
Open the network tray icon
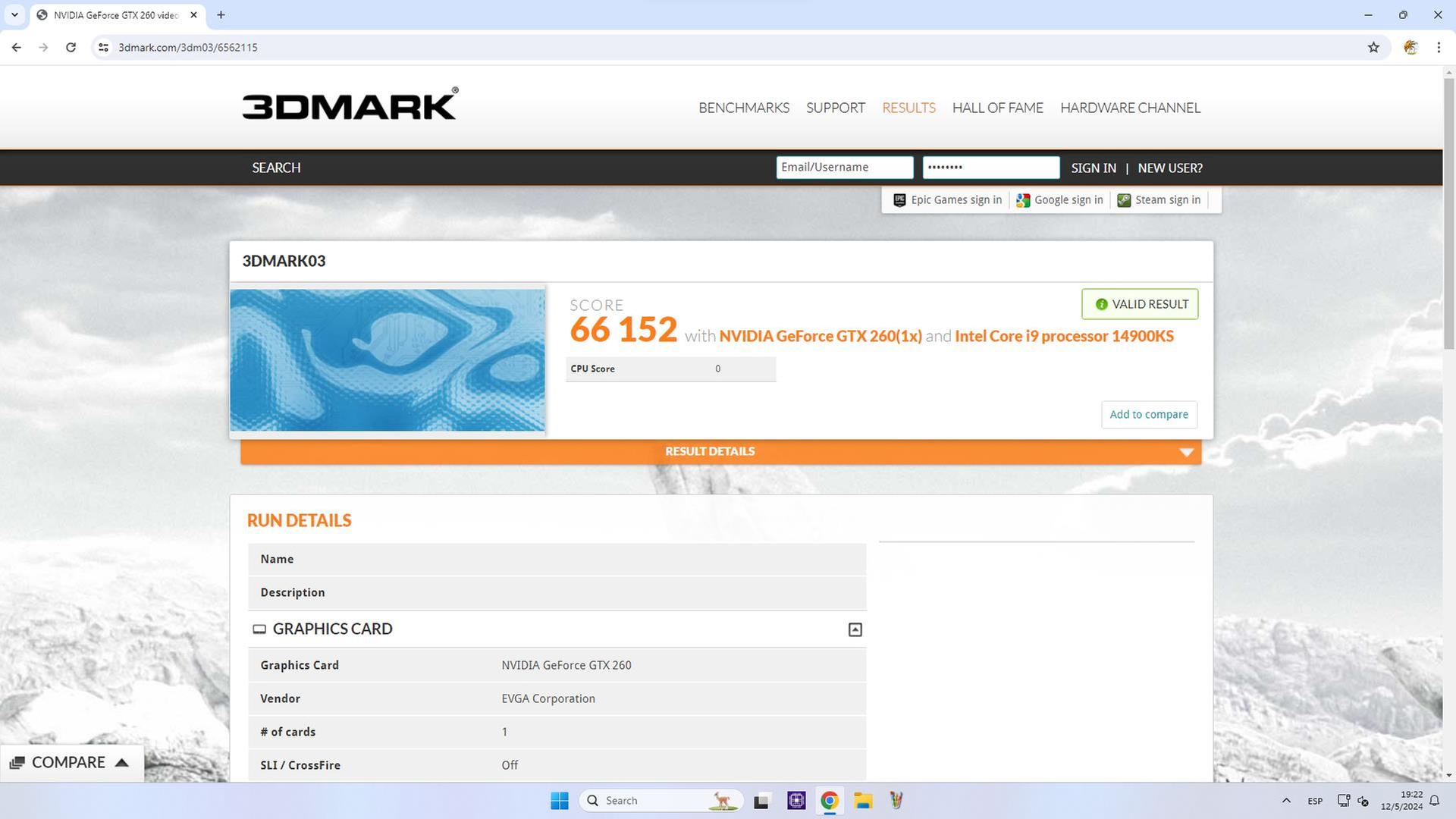1344,801
